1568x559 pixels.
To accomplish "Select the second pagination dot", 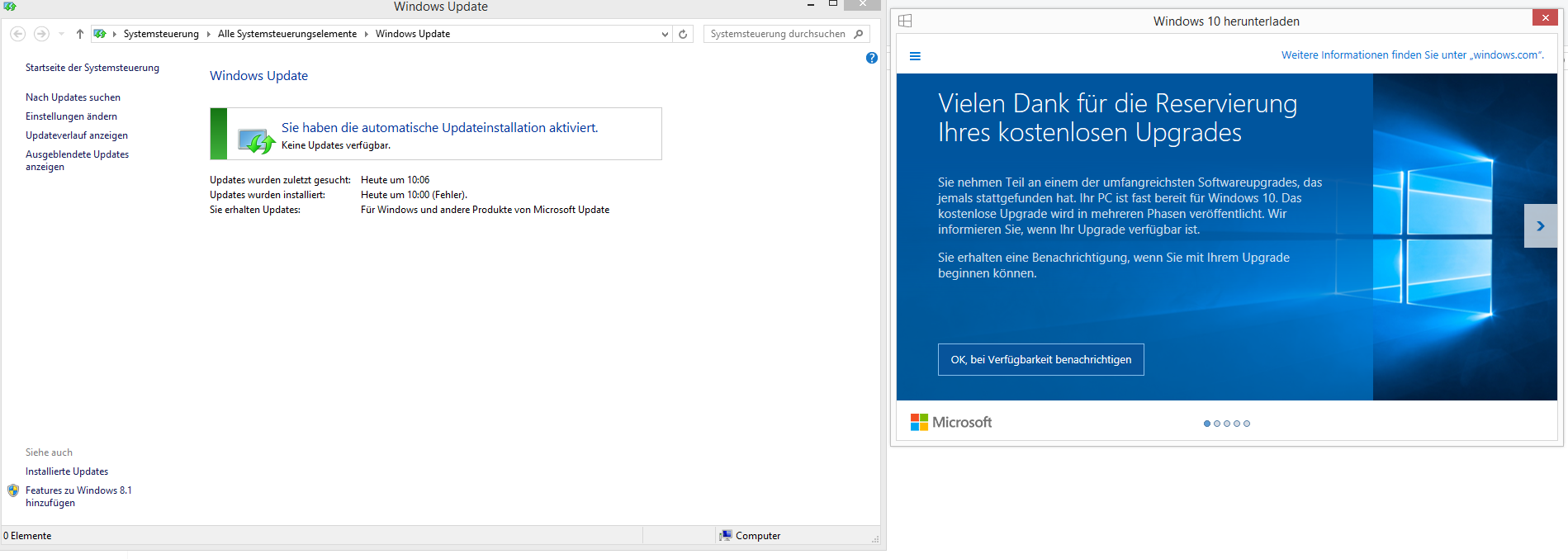I will click(1217, 424).
